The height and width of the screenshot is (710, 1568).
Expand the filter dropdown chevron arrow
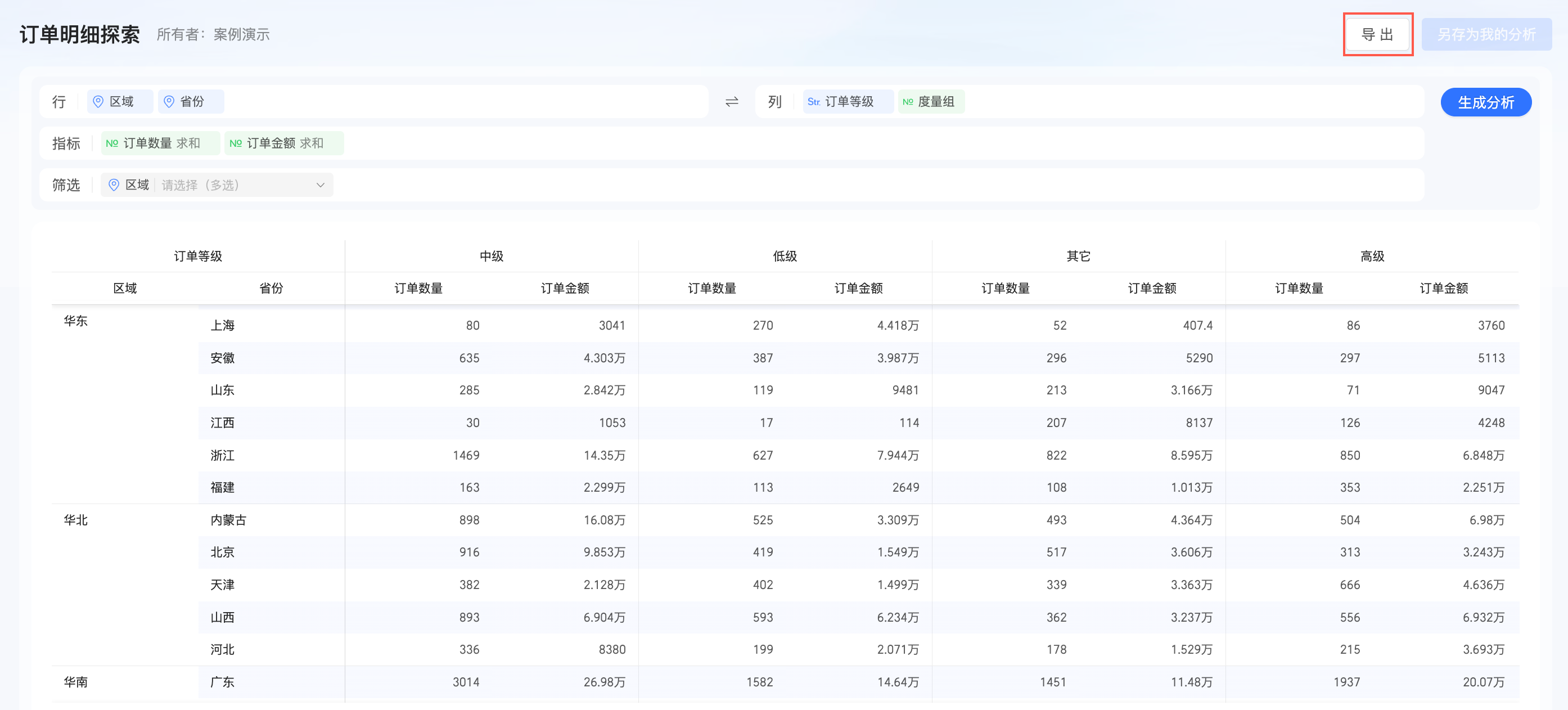point(320,185)
